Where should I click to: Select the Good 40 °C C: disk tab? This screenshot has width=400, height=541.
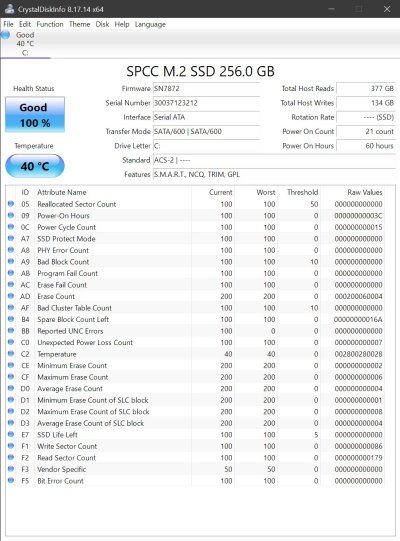[25, 44]
